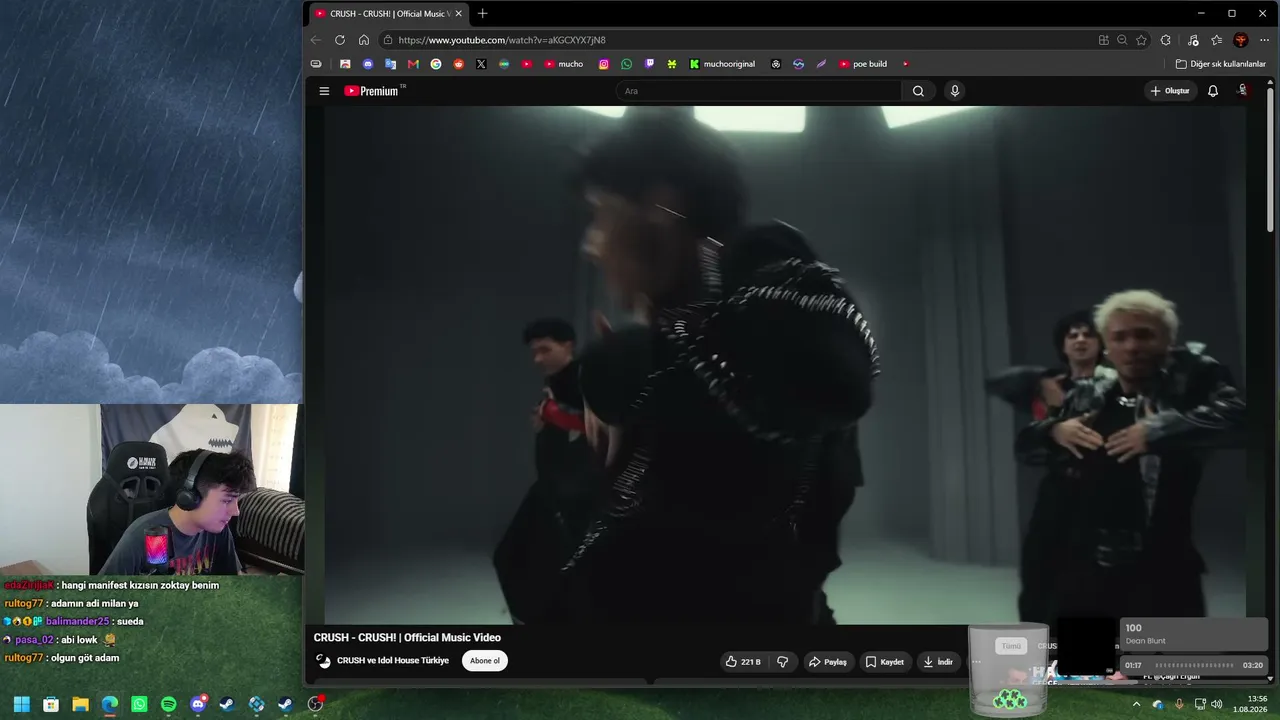Open the Diğer sık kullanılanlar folder
Image resolution: width=1280 pixels, height=720 pixels.
coord(1221,64)
